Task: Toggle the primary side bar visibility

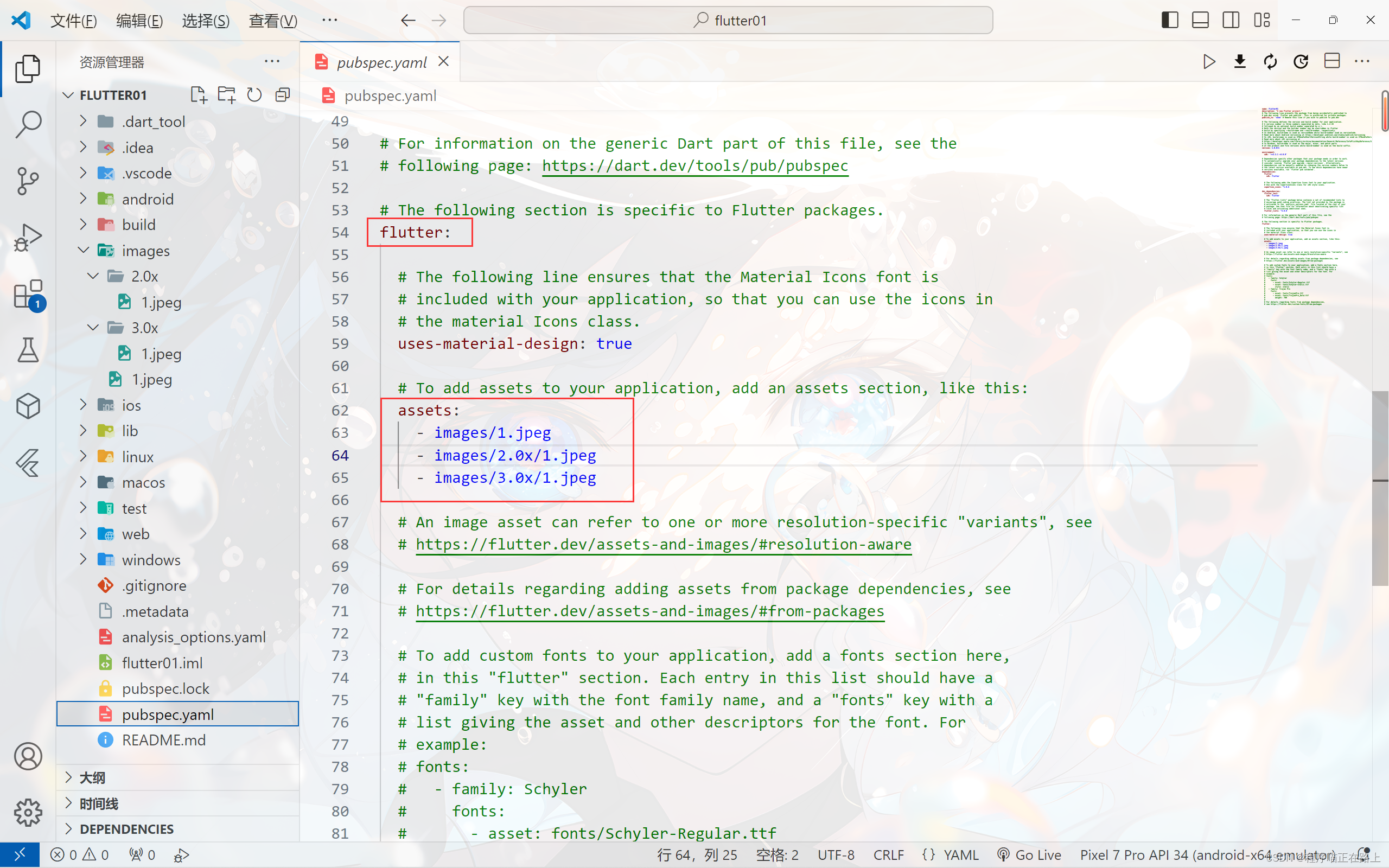Action: (1169, 20)
